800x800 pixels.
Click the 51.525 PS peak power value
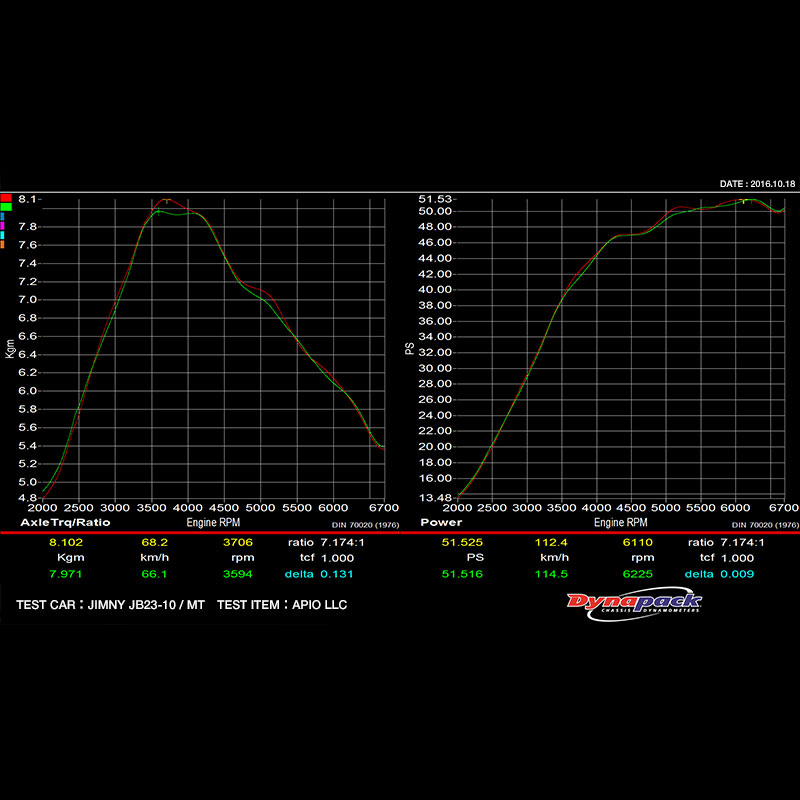click(x=462, y=542)
